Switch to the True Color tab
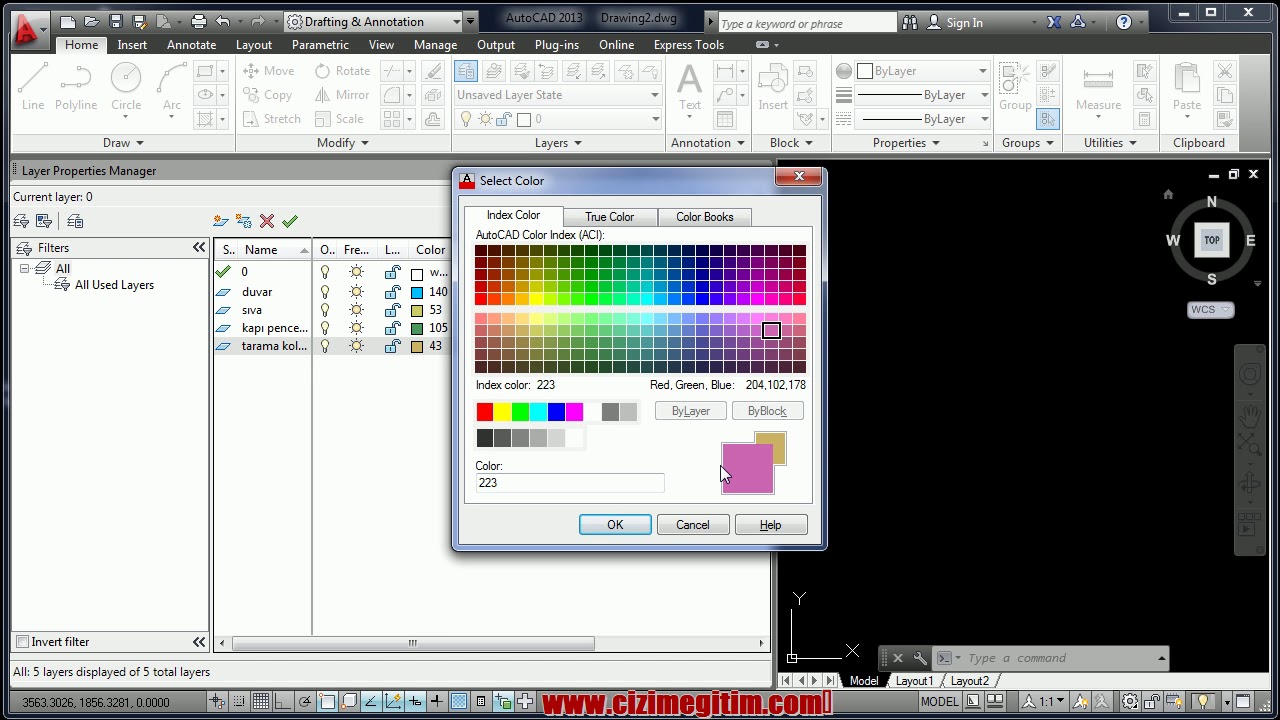Image resolution: width=1280 pixels, height=720 pixels. point(609,217)
